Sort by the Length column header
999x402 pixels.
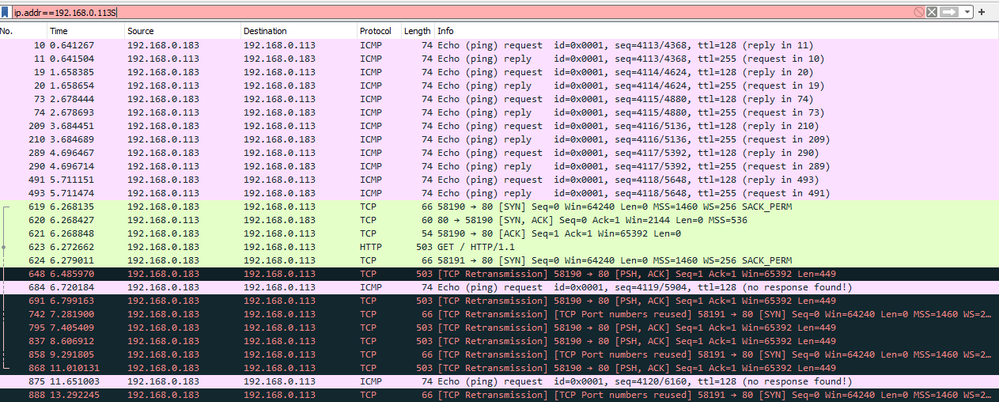coord(417,31)
